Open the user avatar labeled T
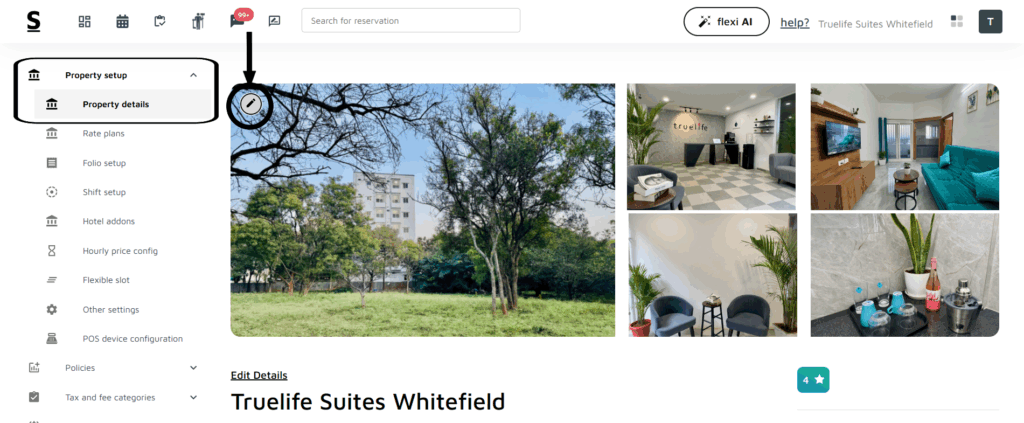 coord(990,22)
